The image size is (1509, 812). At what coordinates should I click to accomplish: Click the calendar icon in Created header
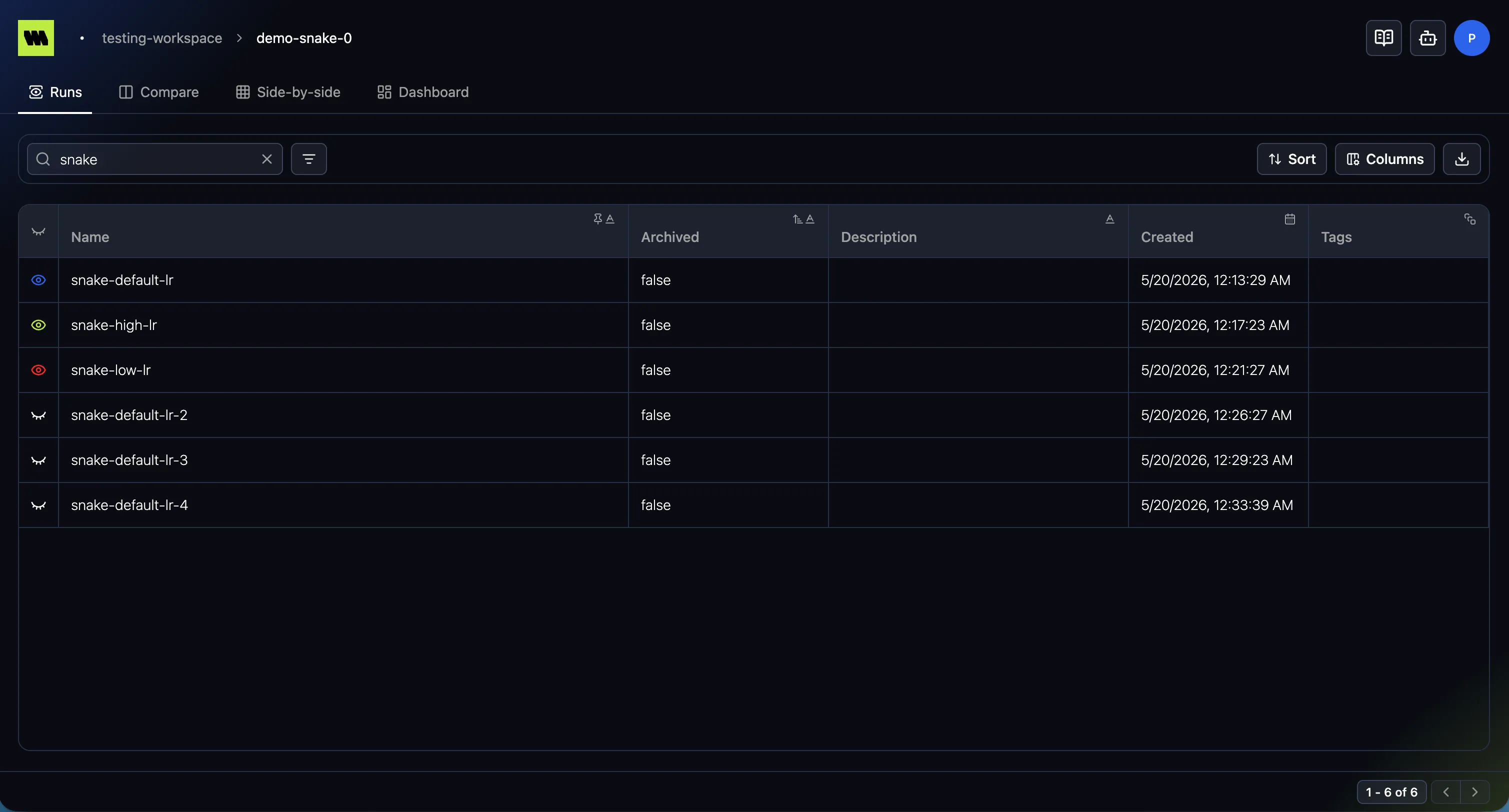pyautogui.click(x=1290, y=219)
